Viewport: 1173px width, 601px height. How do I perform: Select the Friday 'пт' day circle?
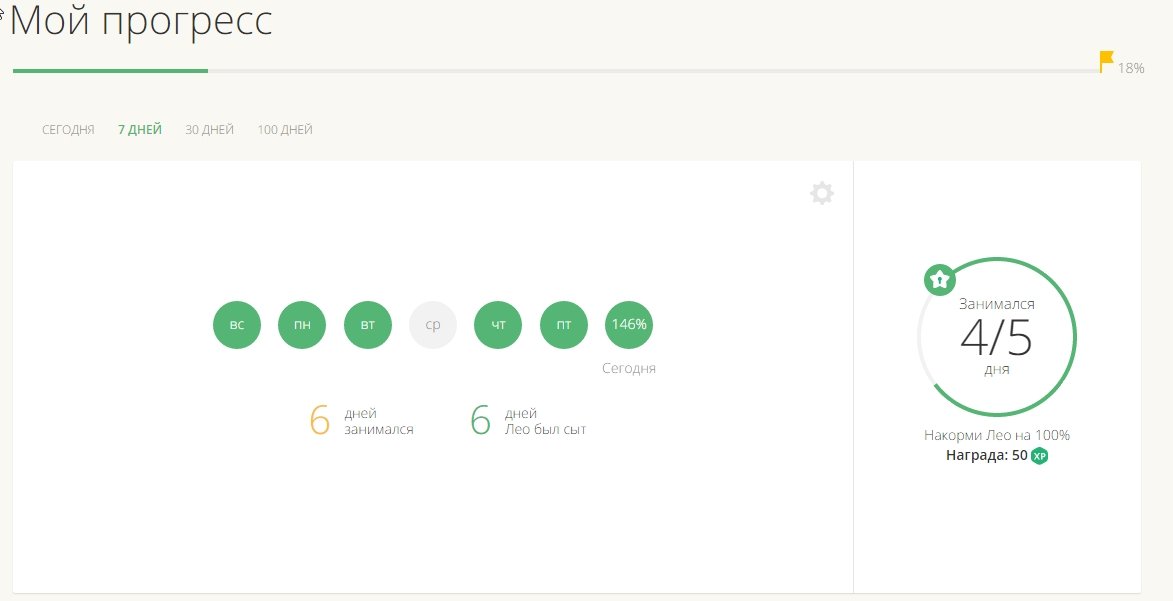coord(564,325)
